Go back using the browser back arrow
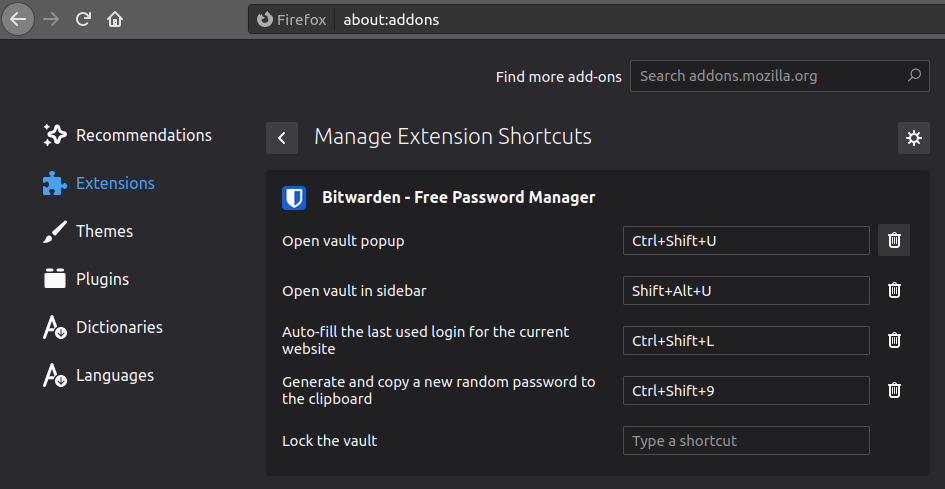 18,19
